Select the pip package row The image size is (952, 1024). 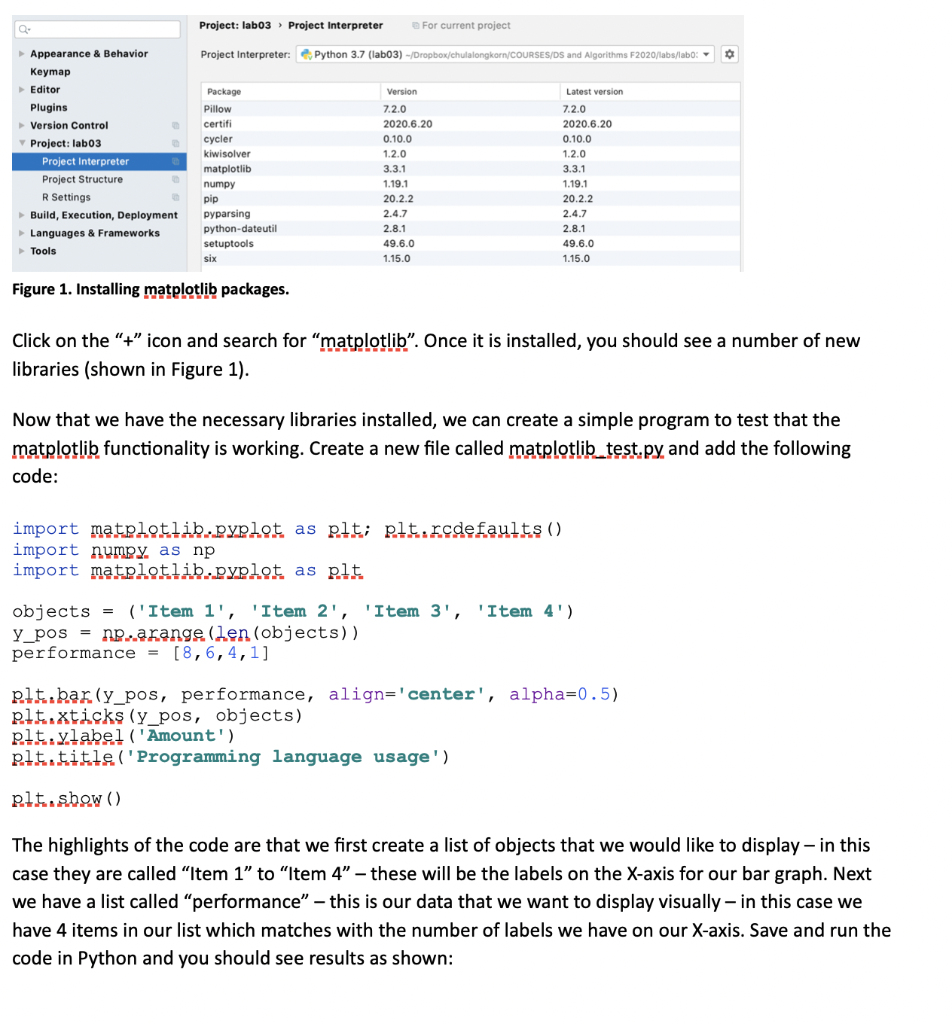point(471,199)
